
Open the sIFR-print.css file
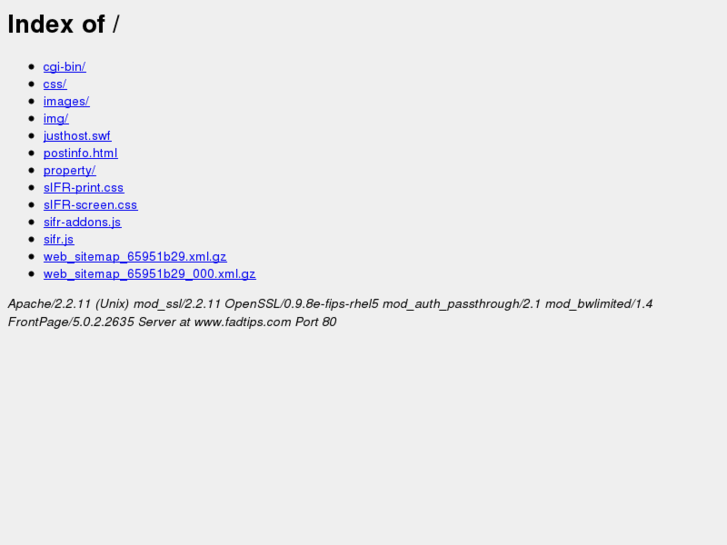[83, 187]
